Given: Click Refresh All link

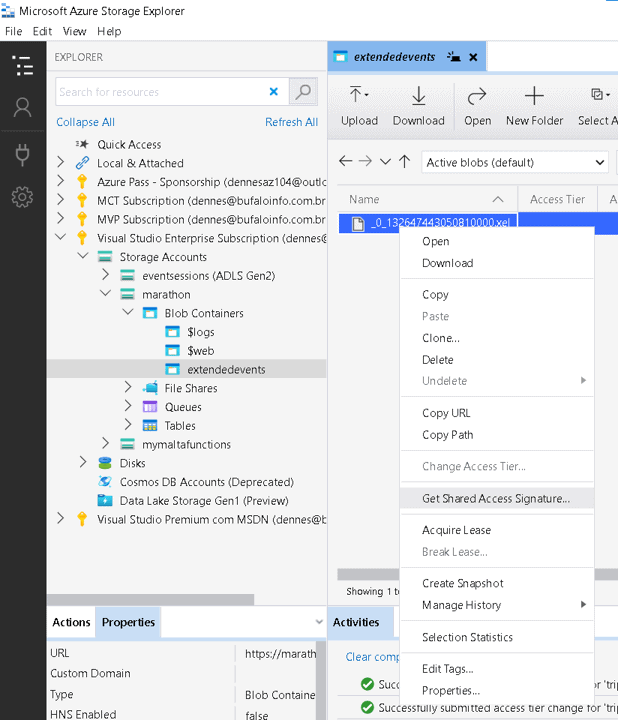Looking at the screenshot, I should 292,122.
